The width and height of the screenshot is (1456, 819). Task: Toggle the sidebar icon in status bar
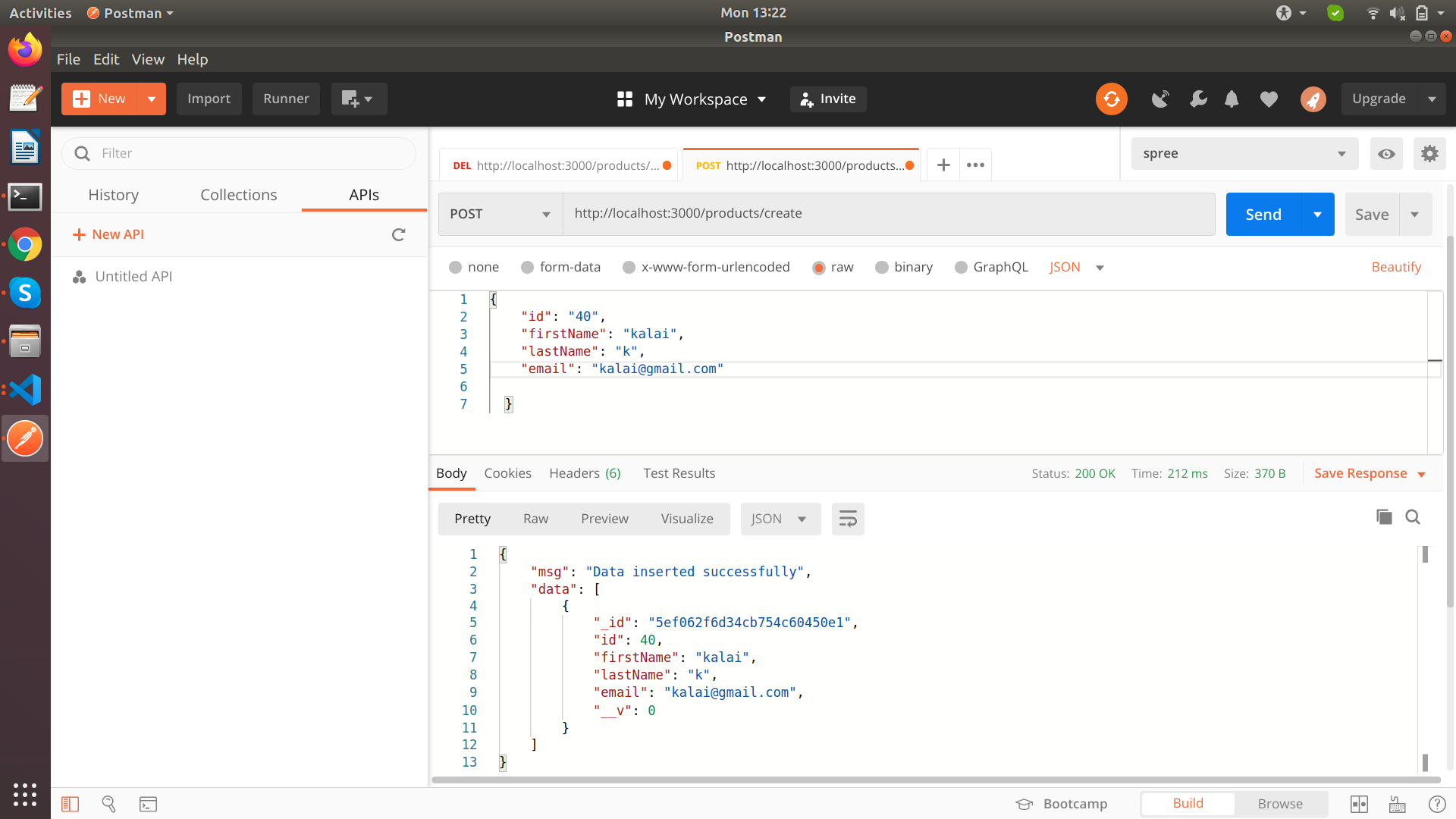(x=70, y=805)
